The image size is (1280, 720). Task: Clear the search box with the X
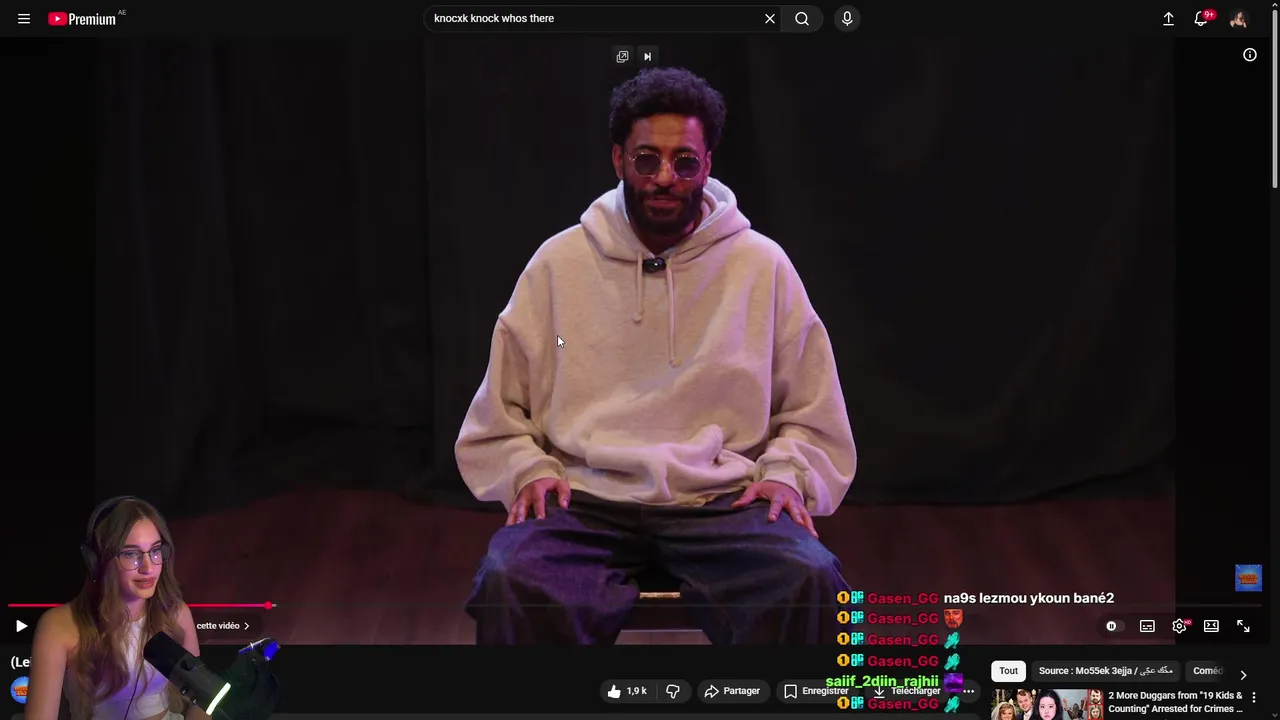pos(770,19)
